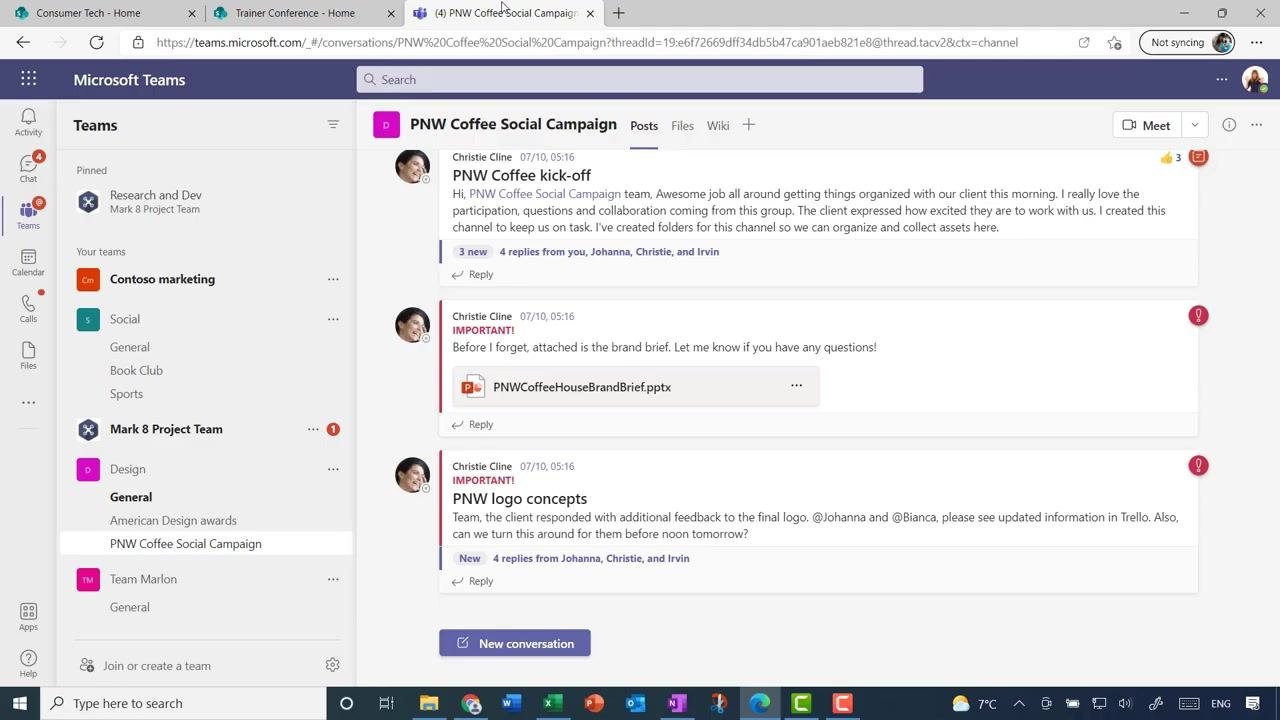Open OneNote from the taskbar
Screen dimensions: 1280x720
677,703
